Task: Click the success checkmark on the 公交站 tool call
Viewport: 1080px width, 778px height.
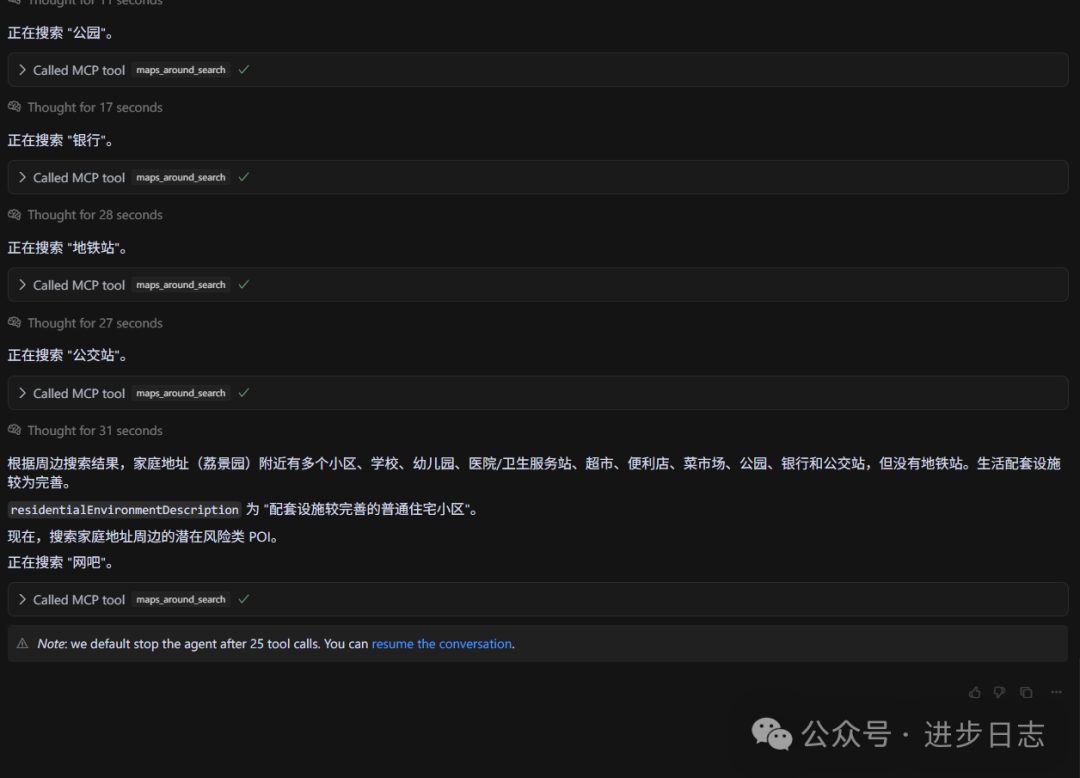Action: point(244,392)
